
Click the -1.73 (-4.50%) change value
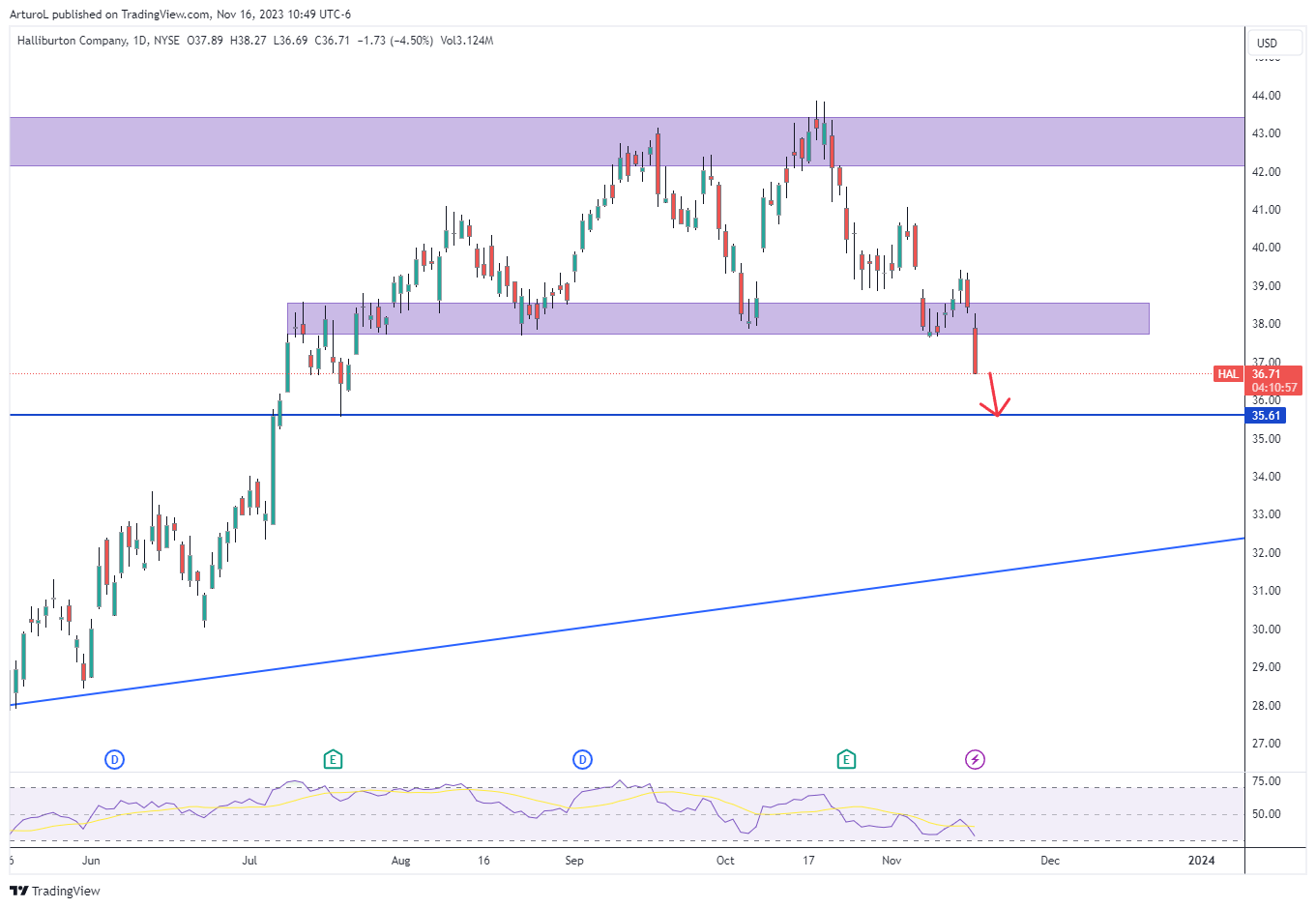(x=395, y=41)
